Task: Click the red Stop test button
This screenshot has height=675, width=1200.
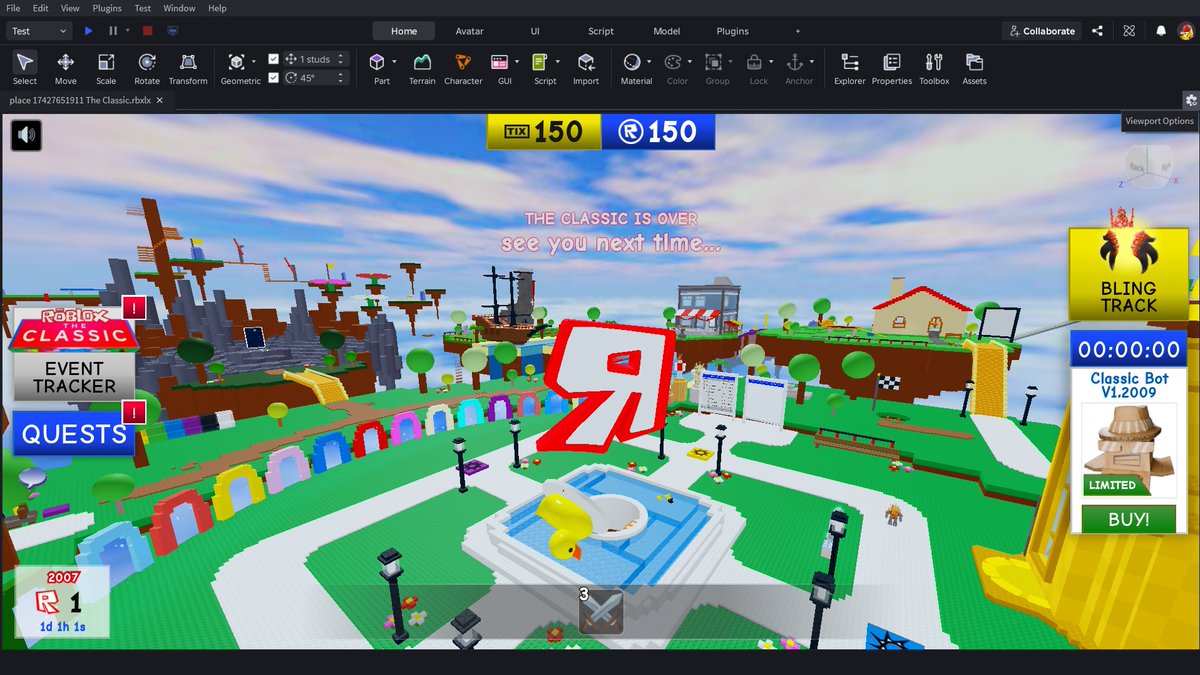Action: (x=148, y=31)
